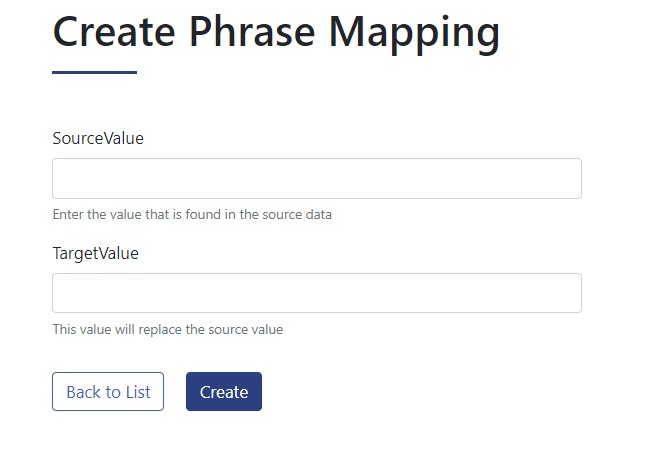Click the TargetValue text input field
645x457 pixels.
point(316,293)
